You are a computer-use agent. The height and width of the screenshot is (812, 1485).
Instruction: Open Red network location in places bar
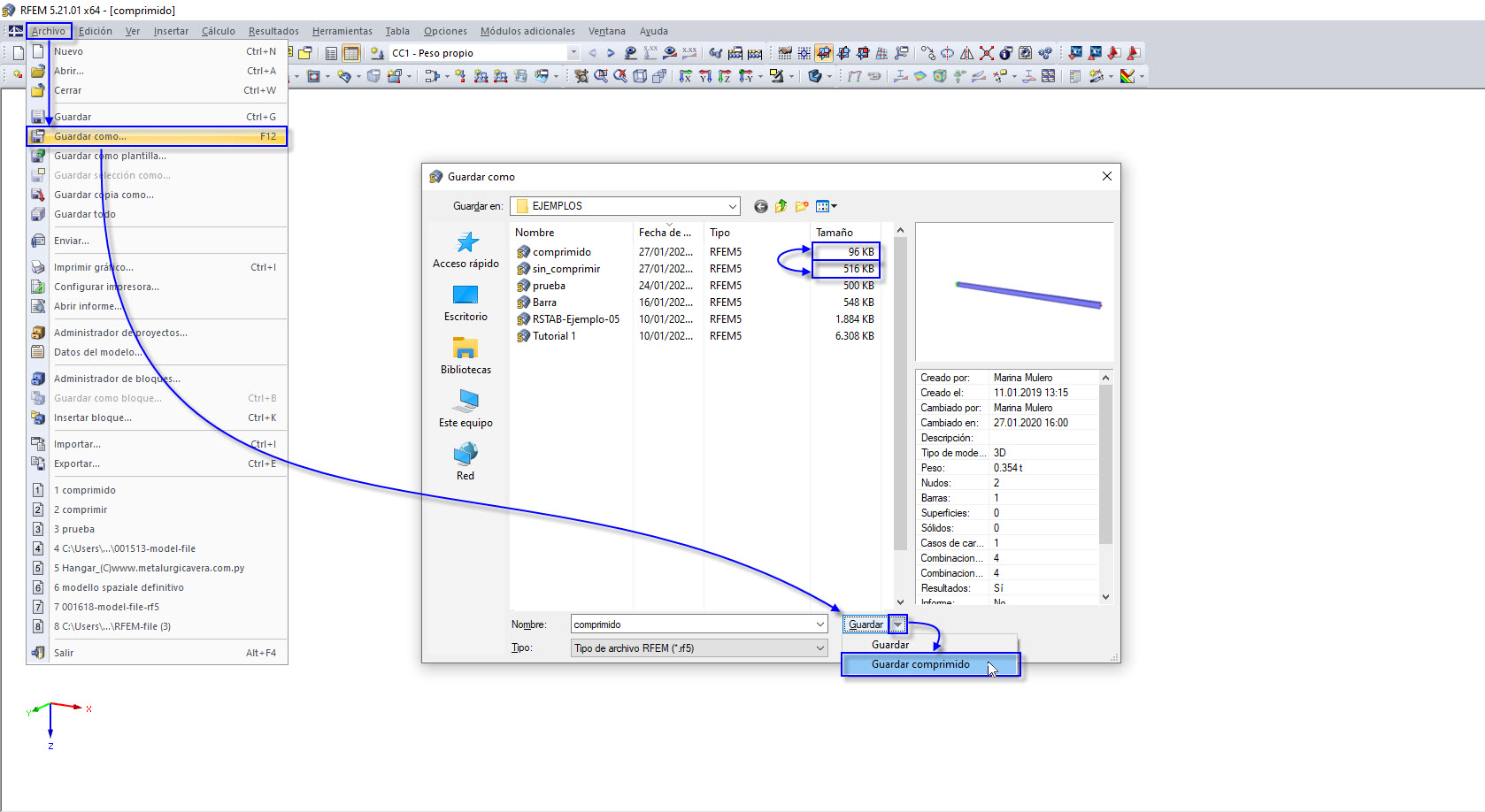click(466, 463)
